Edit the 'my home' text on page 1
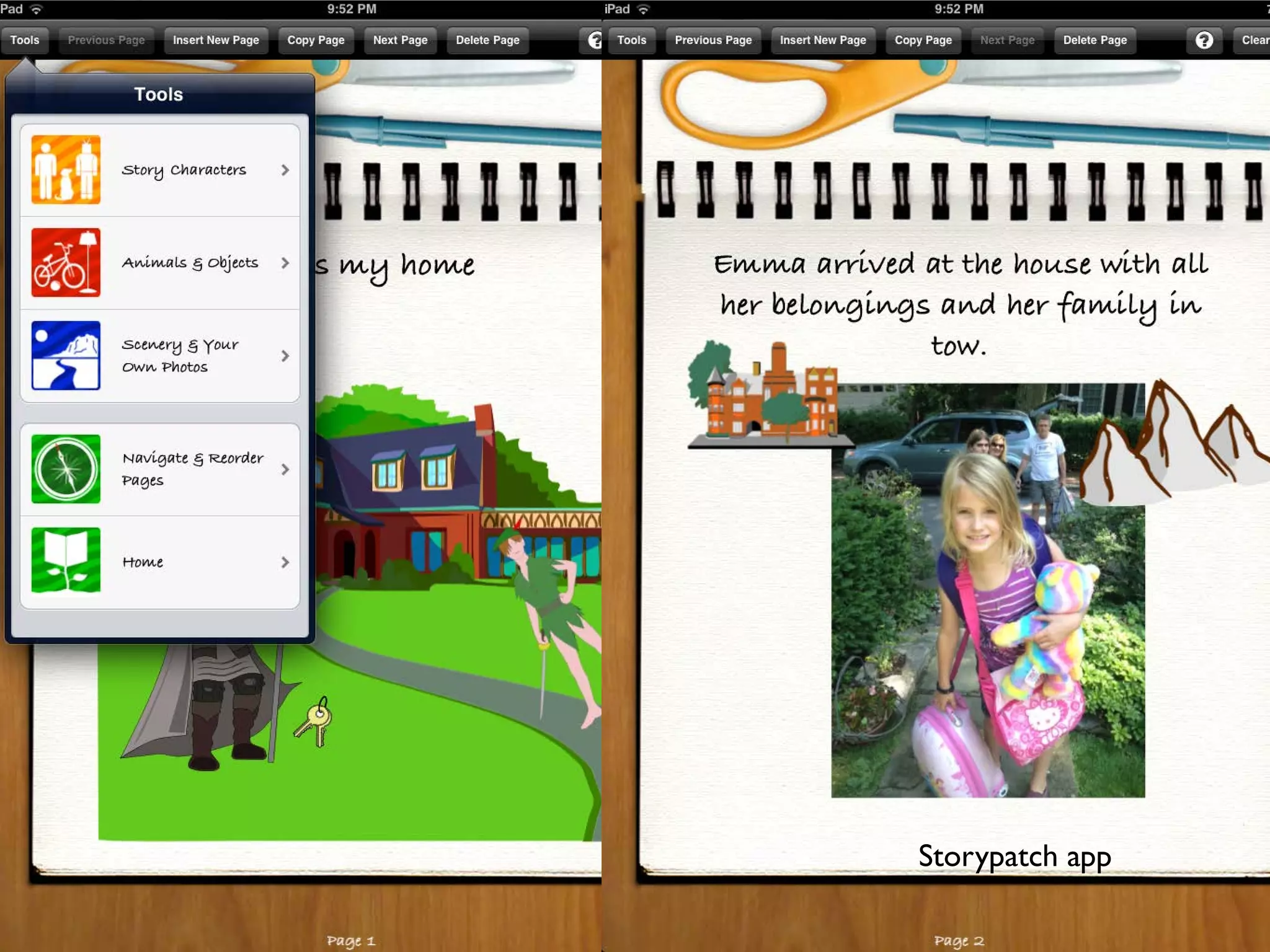The height and width of the screenshot is (952, 1270). point(395,267)
